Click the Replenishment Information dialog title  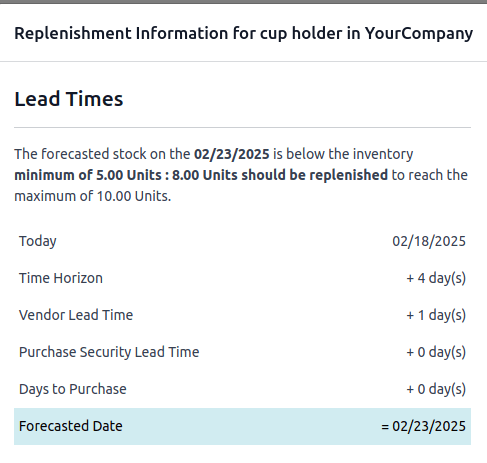[243, 33]
